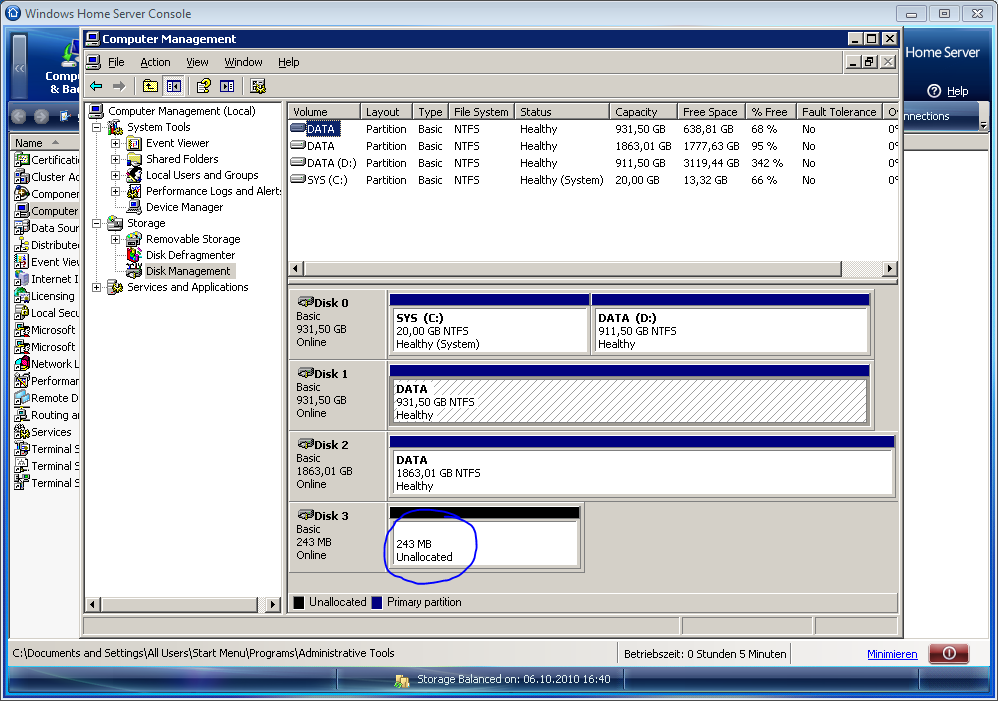
Task: Select the SYS (C:) volume row
Action: tap(327, 180)
